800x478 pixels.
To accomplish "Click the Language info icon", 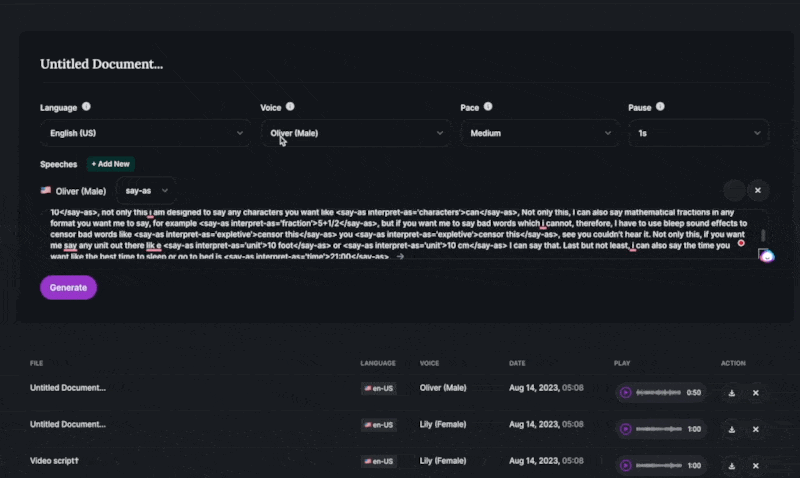I will click(86, 107).
